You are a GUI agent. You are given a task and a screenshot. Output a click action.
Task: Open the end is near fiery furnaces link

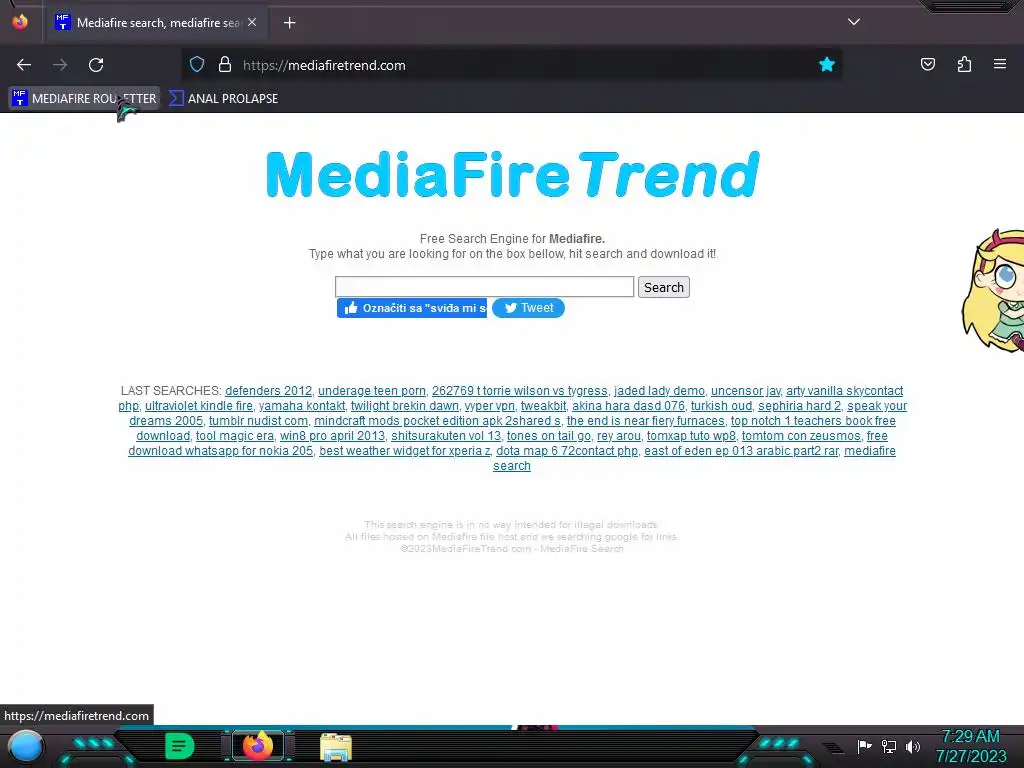(x=645, y=421)
